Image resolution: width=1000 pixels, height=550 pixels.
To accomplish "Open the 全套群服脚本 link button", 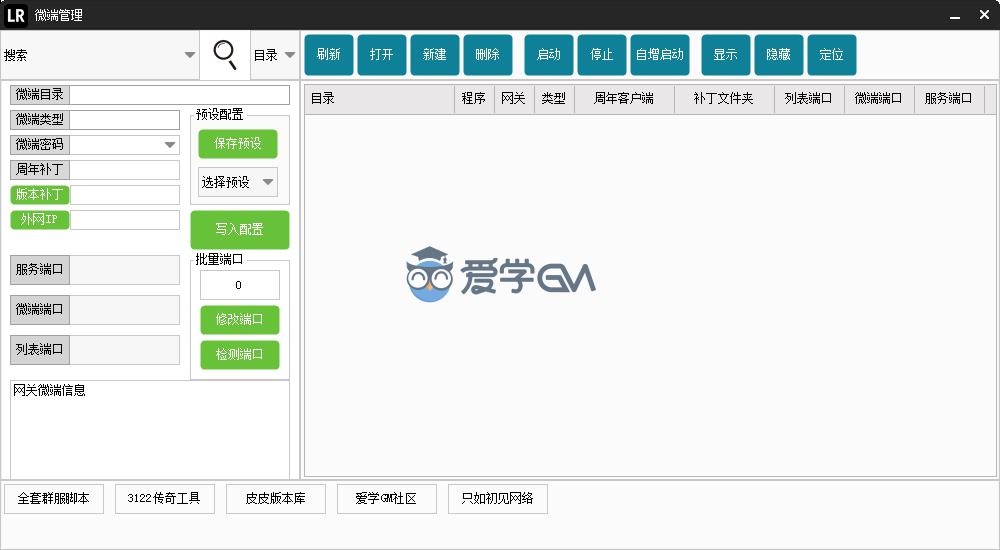I will 54,499.
